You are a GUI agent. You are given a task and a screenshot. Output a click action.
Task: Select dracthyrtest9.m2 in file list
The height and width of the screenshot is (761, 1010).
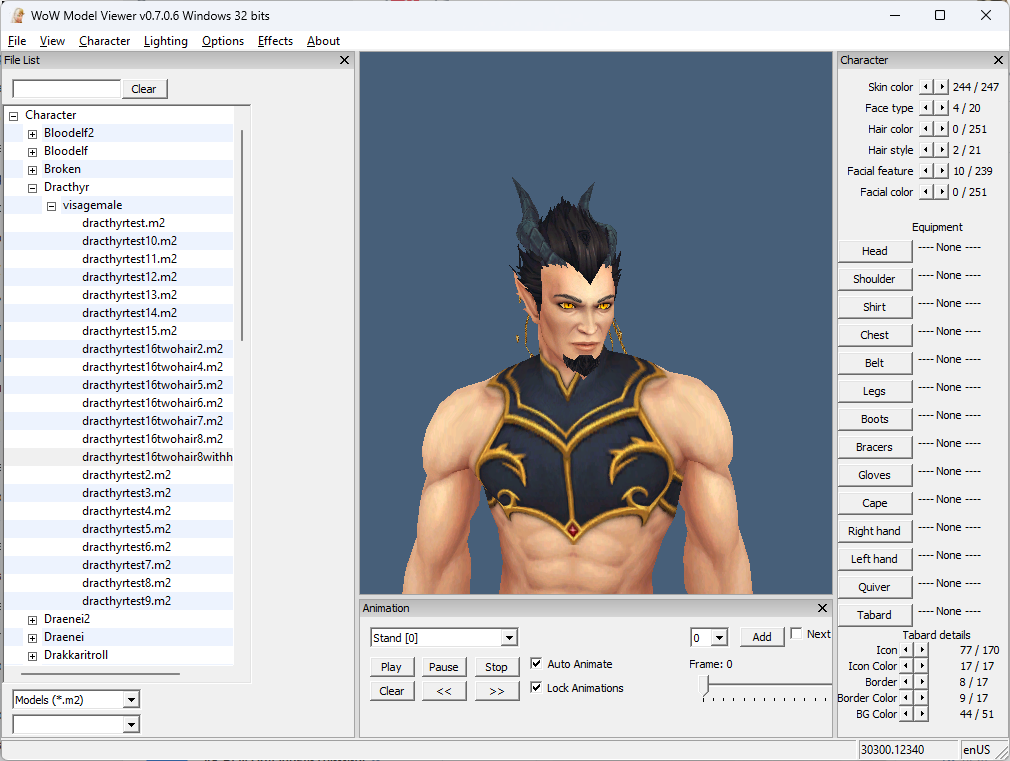click(x=126, y=601)
